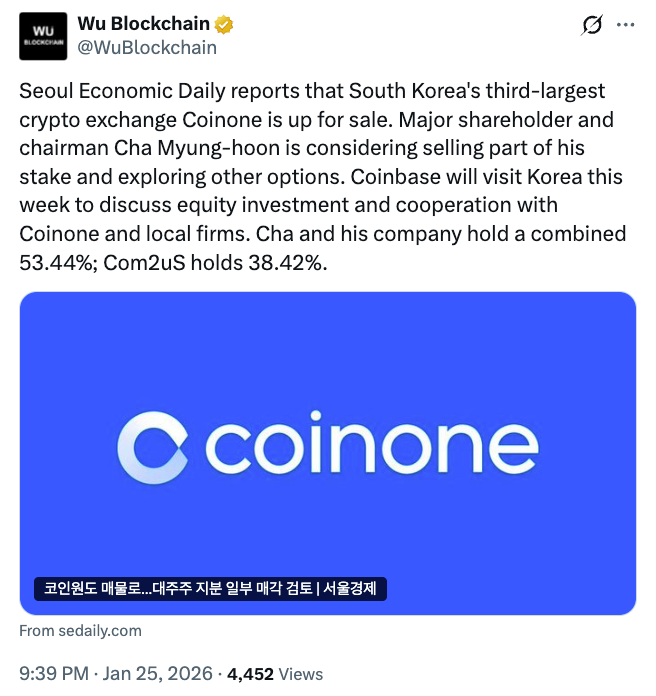Click the white "coinone" wordmark text

click(x=372, y=447)
